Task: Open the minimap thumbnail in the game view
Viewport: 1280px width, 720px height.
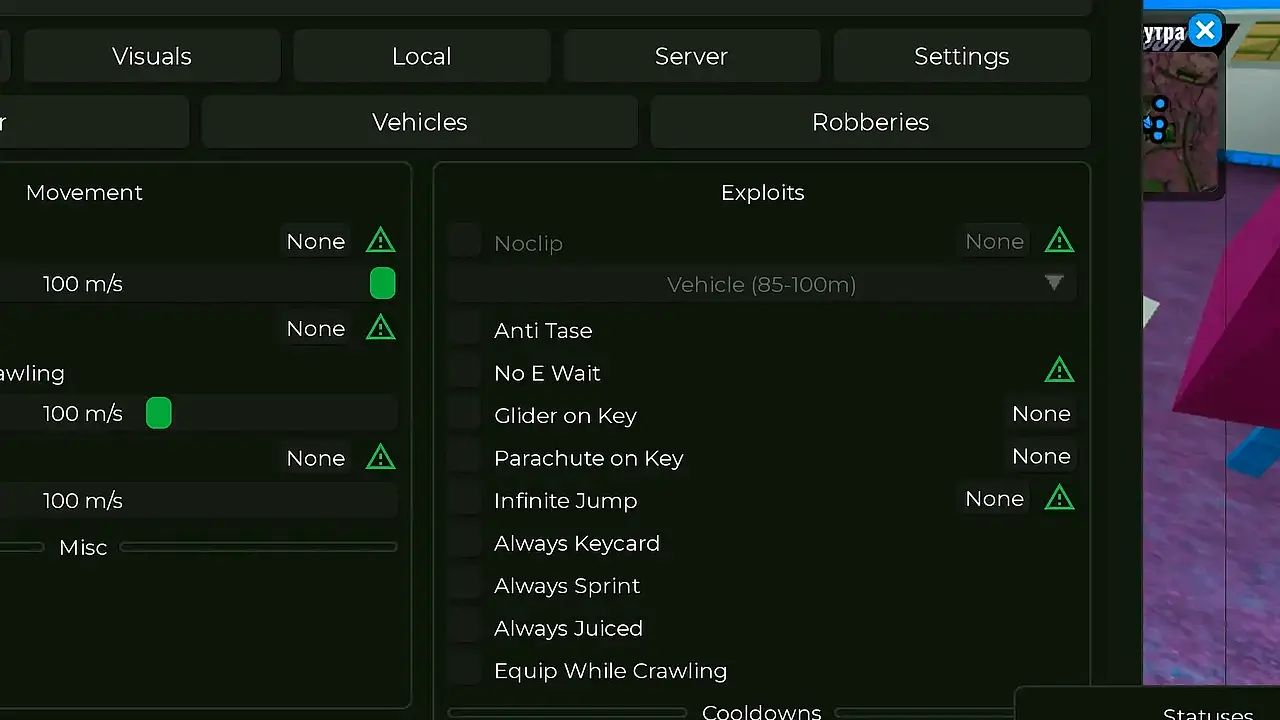Action: [x=1183, y=120]
